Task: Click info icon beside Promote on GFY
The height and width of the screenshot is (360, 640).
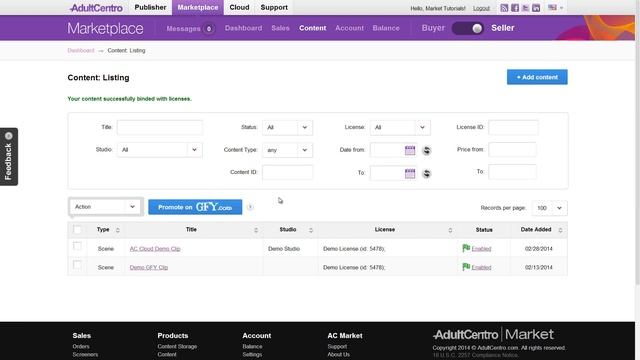Action: pos(250,207)
